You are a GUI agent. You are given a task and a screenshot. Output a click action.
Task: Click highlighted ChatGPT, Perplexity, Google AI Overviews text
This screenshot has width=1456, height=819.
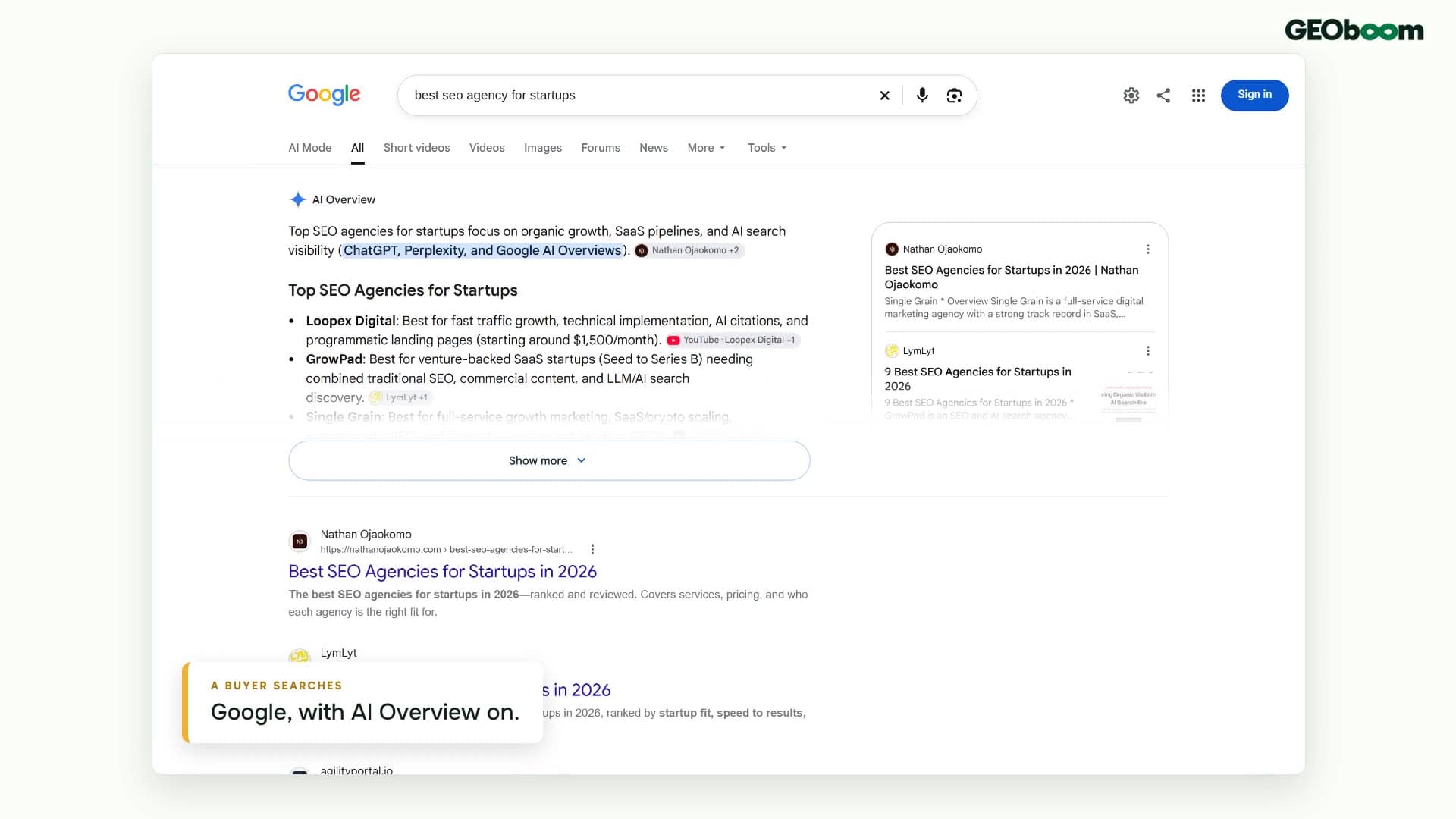coord(482,250)
